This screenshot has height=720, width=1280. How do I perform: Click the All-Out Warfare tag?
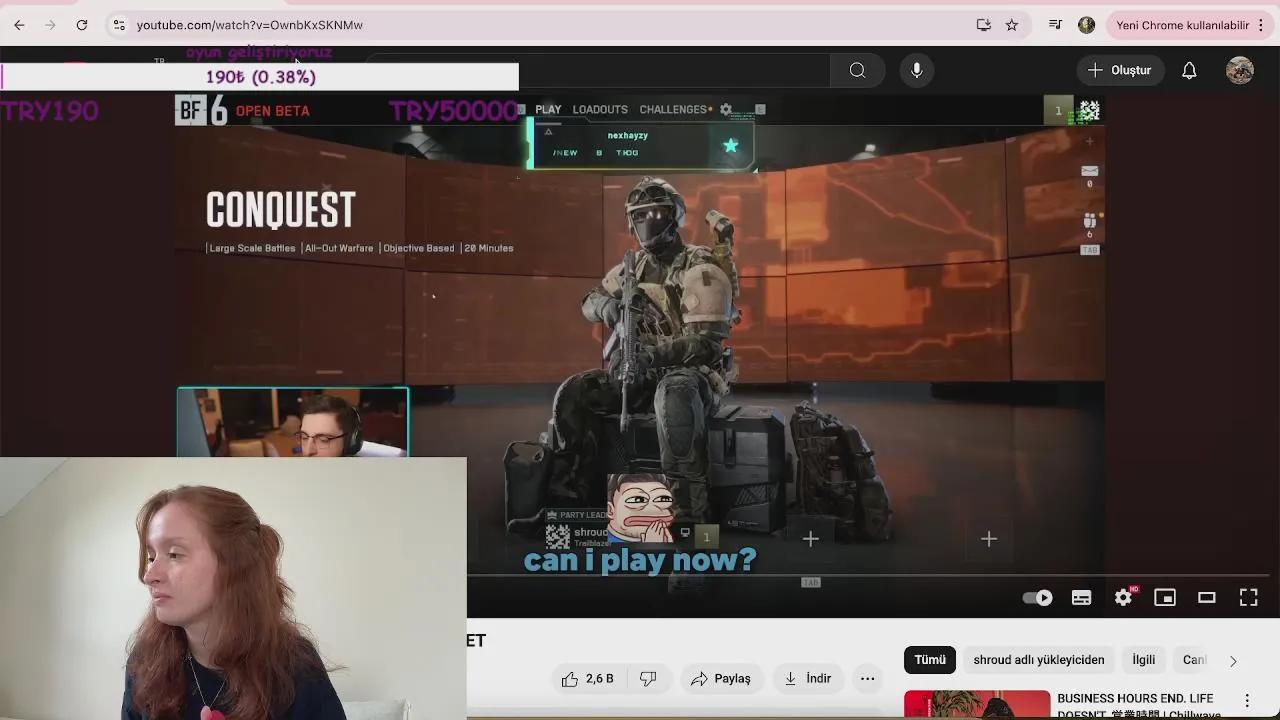pos(339,248)
